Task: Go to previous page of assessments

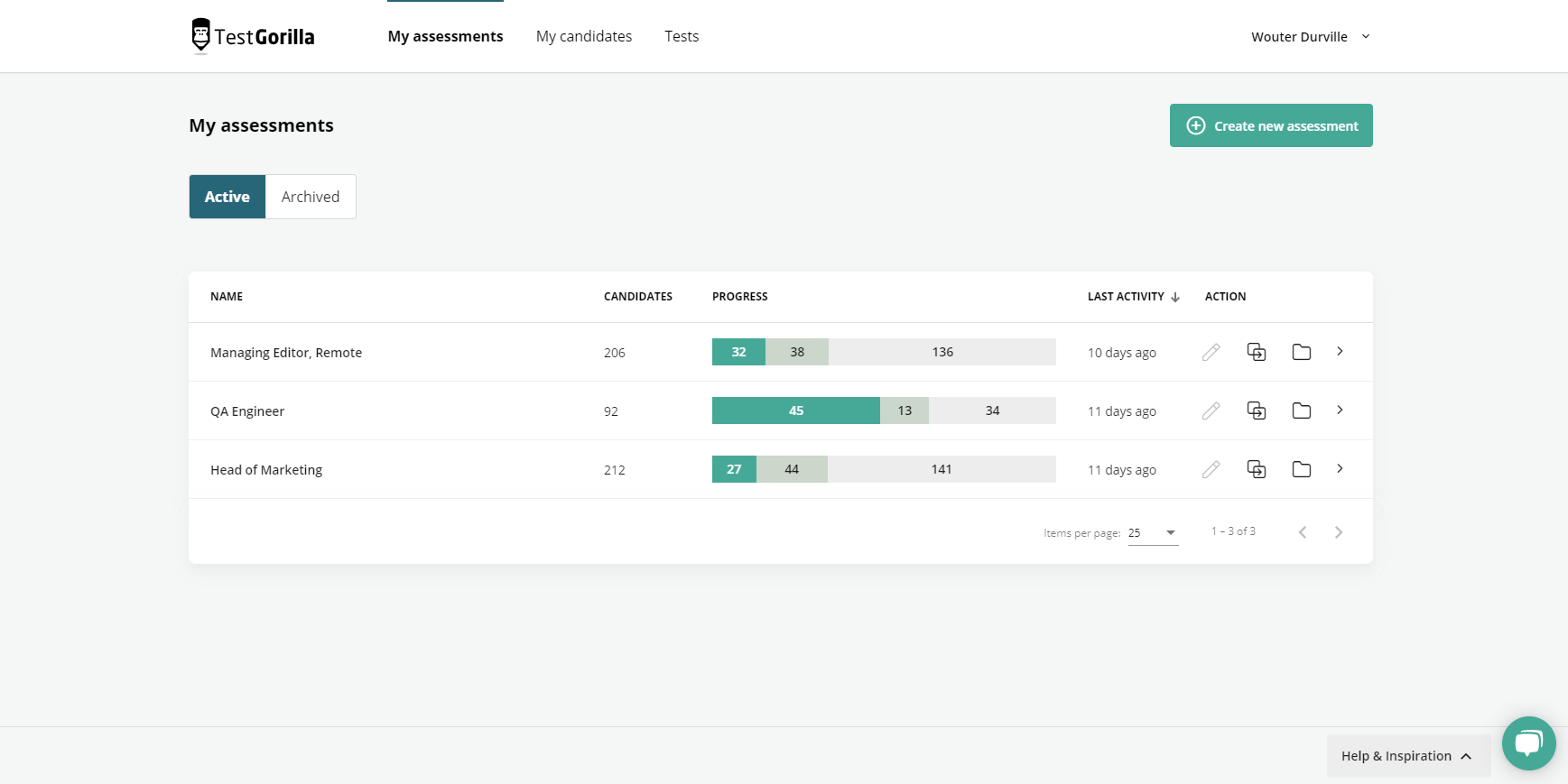Action: click(x=1303, y=532)
